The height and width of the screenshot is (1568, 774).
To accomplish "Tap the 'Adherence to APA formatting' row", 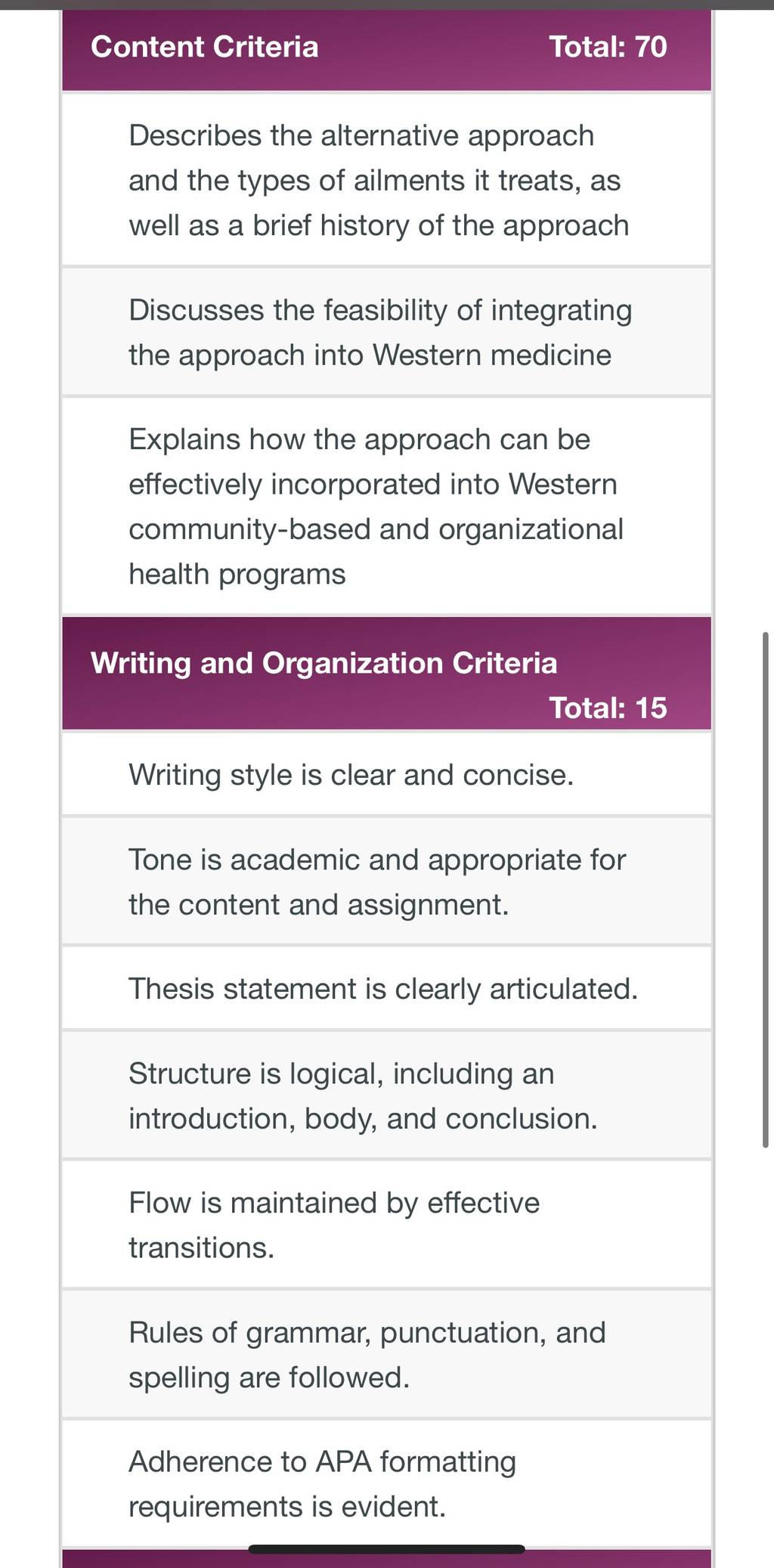I will click(386, 1483).
